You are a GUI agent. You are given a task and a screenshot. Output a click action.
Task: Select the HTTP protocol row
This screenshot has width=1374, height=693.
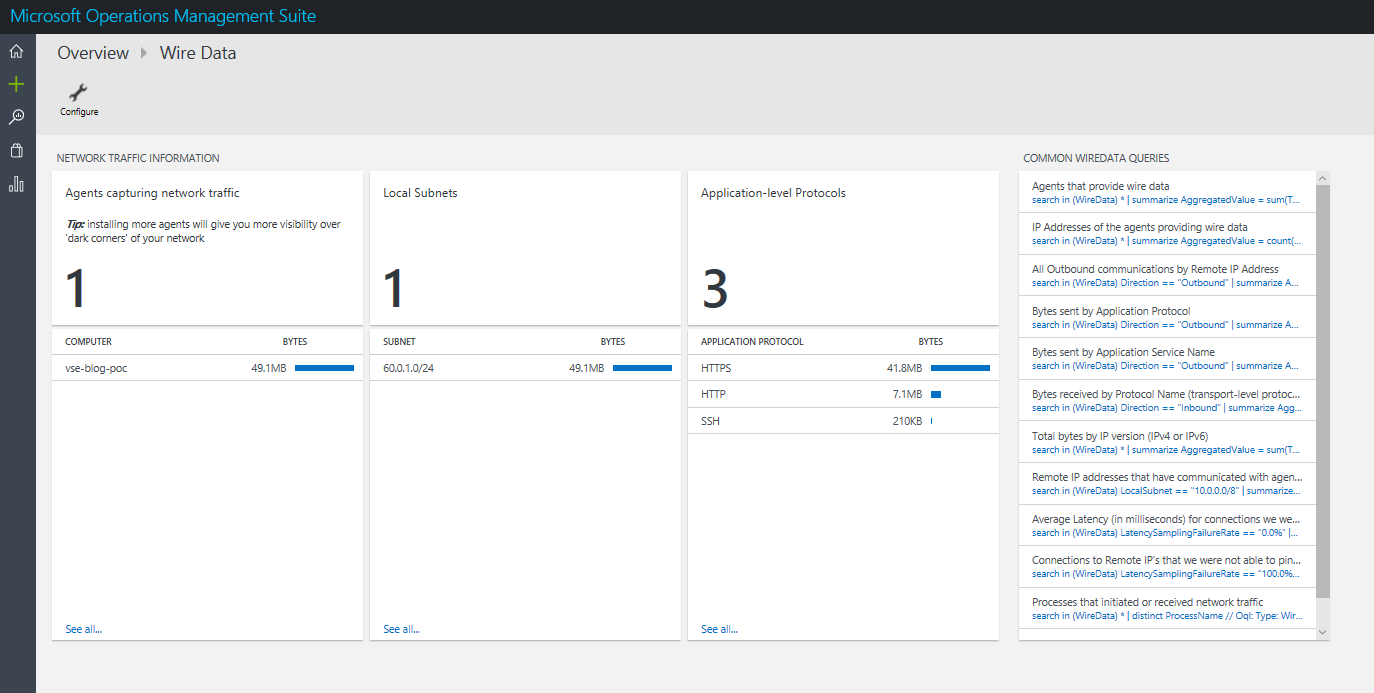[843, 394]
